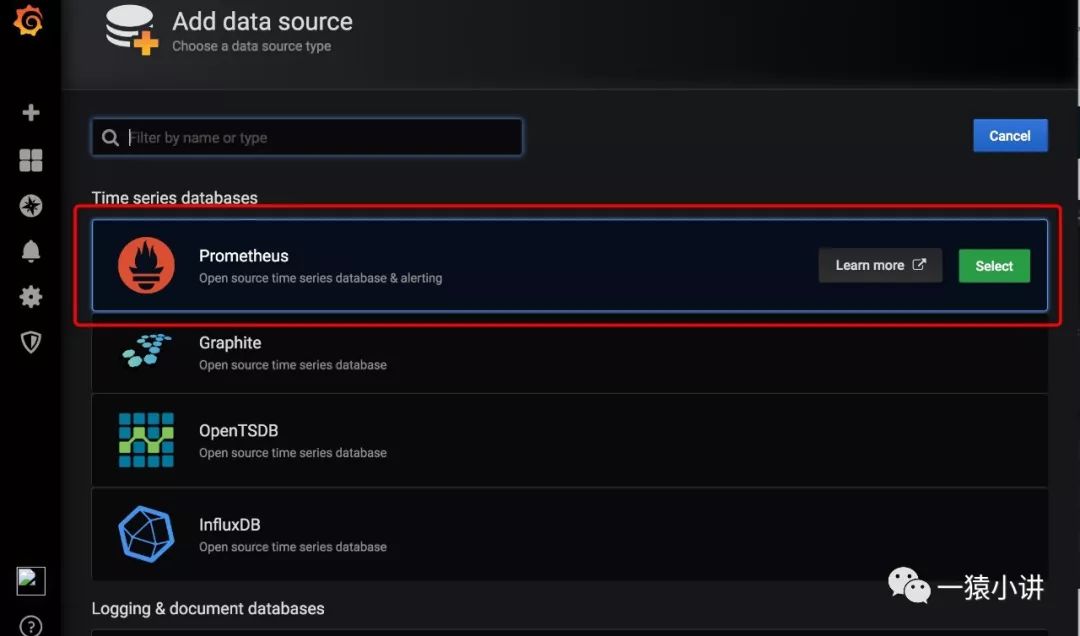Open the Grafana home logo
Screen dimensions: 1080x636
tap(28, 19)
